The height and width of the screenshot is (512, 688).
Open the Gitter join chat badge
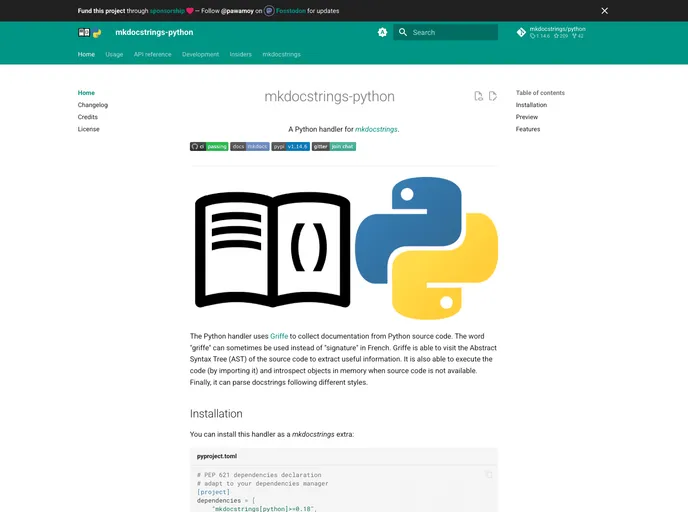click(334, 146)
